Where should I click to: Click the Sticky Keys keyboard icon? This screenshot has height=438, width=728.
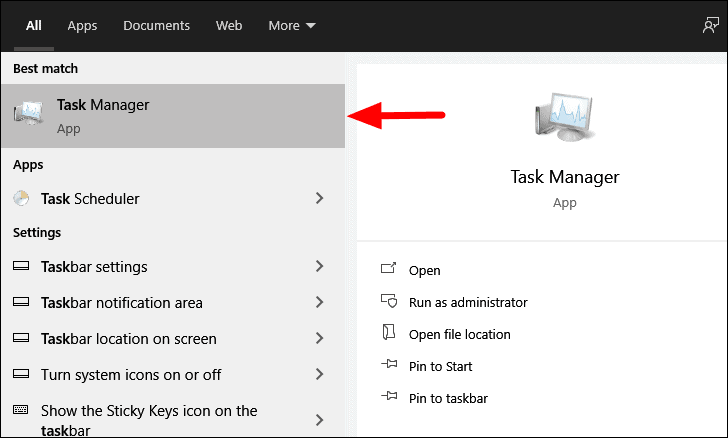pyautogui.click(x=21, y=409)
